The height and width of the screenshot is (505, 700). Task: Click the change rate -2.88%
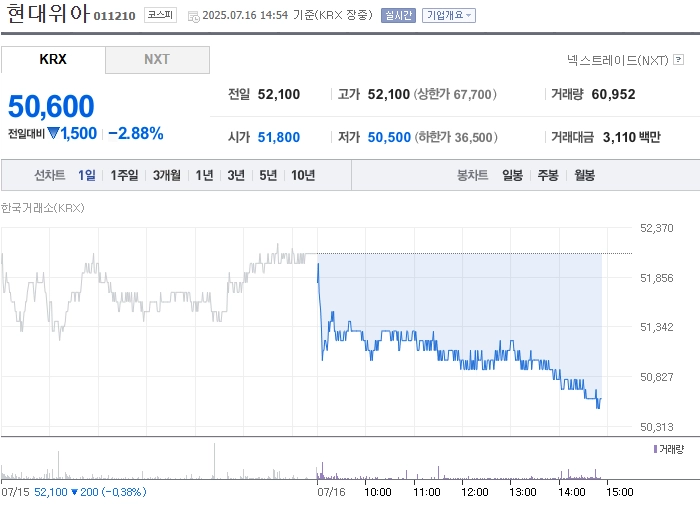136,133
